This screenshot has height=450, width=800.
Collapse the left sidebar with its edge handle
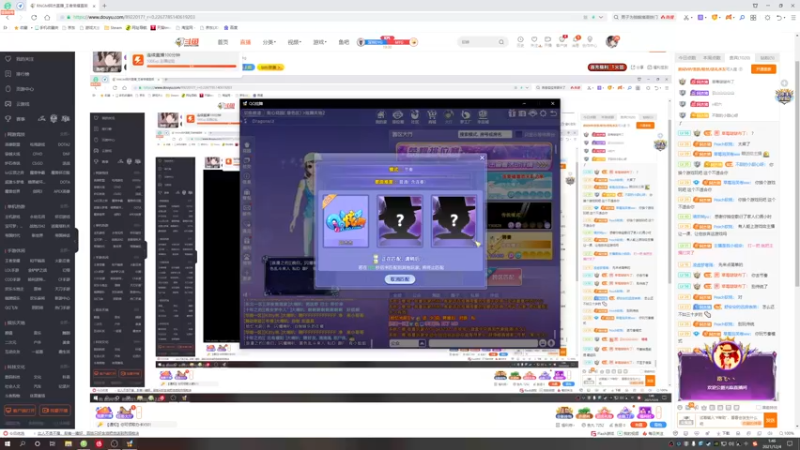pyautogui.click(x=77, y=239)
